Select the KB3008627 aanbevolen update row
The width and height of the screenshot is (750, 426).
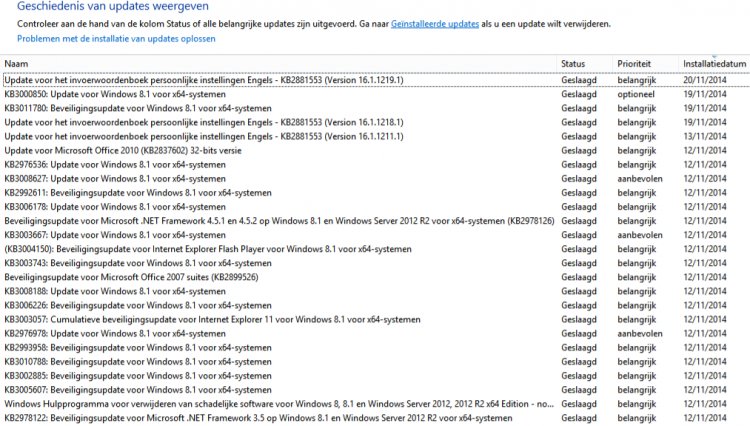point(375,179)
